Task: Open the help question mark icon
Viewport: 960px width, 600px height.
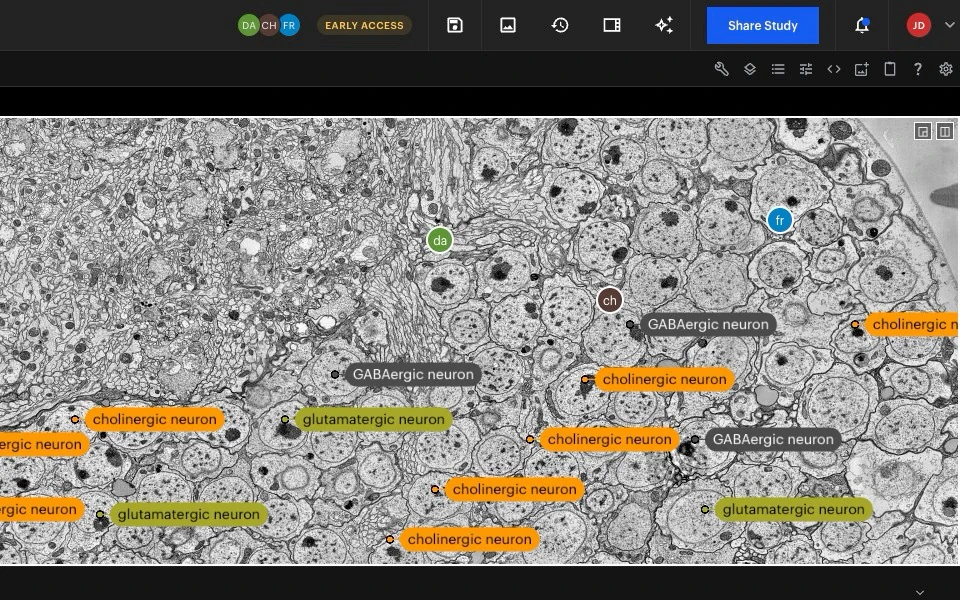Action: coord(918,69)
